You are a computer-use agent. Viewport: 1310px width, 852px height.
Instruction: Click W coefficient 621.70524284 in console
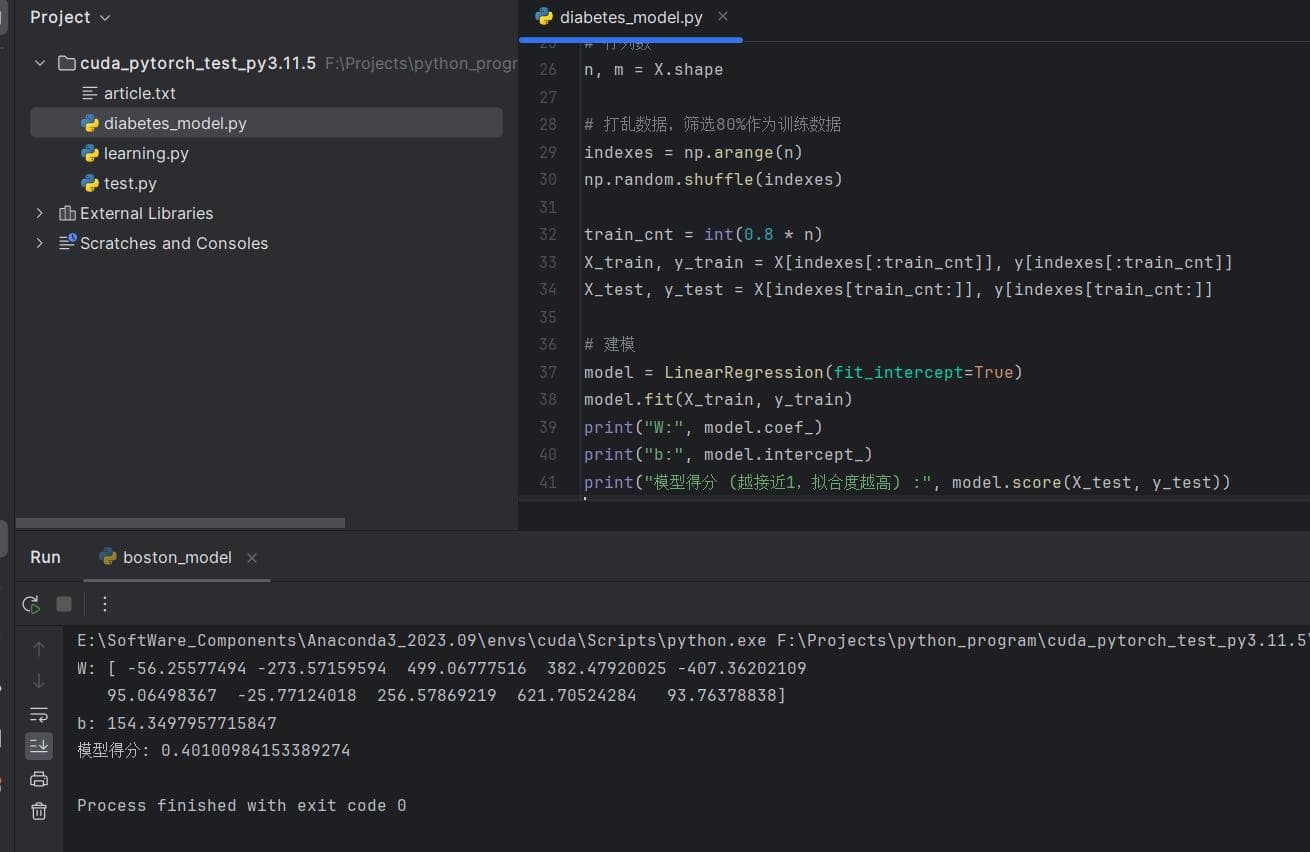[x=576, y=695]
